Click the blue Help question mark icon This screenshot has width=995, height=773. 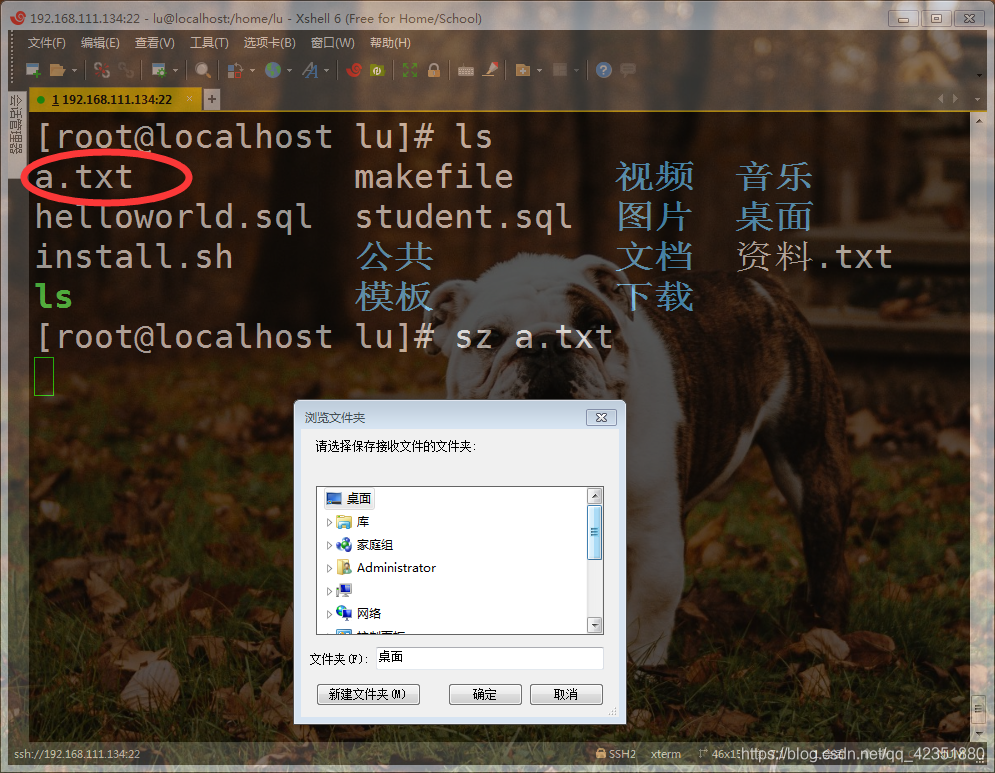coord(604,70)
